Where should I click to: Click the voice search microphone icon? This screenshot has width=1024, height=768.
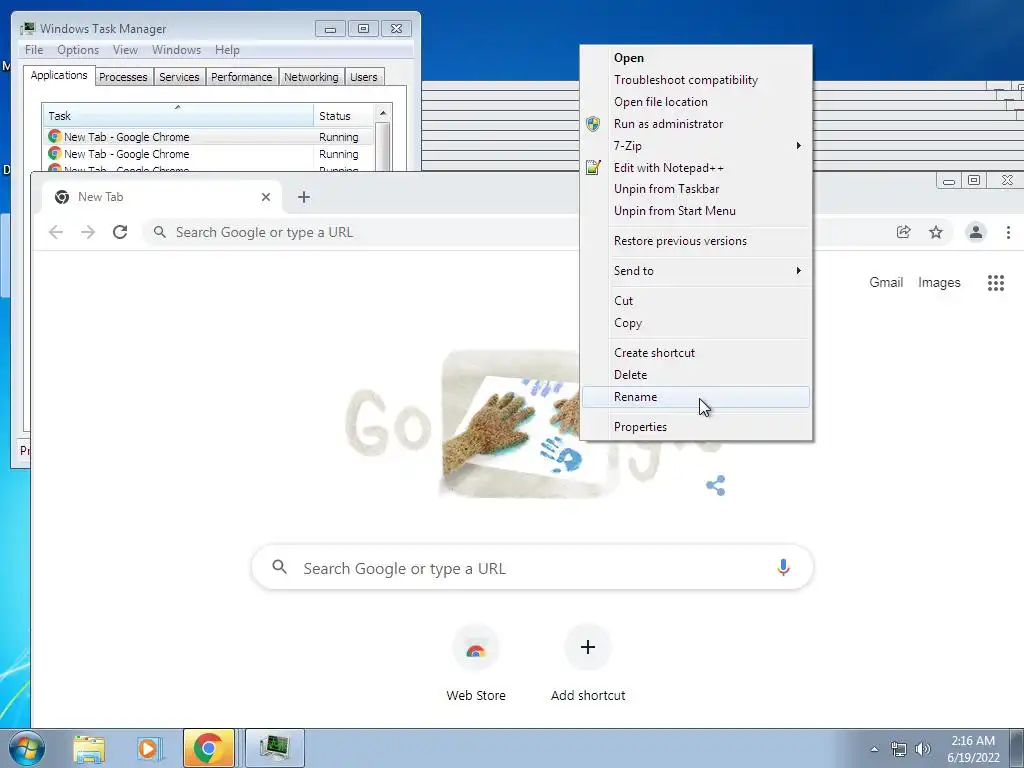(x=783, y=568)
